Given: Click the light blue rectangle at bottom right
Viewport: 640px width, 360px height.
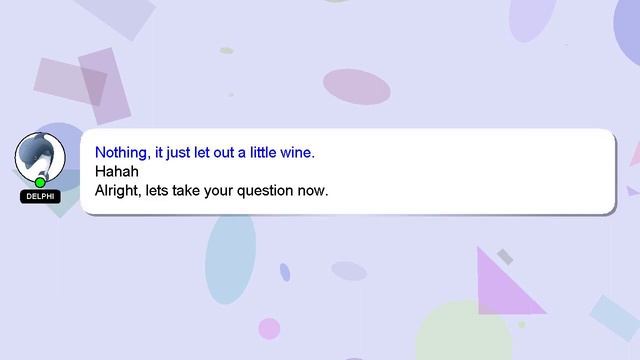Looking at the screenshot, I should click(615, 318).
